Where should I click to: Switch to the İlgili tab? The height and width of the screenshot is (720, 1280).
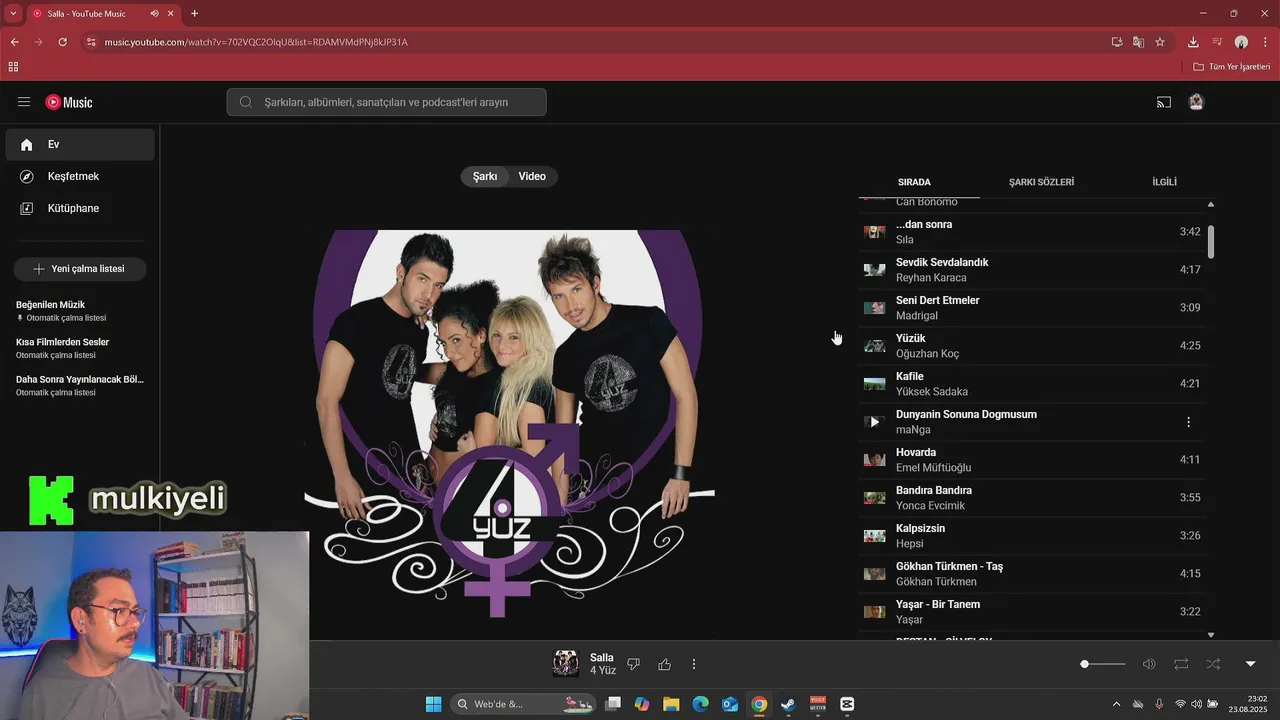pos(1164,182)
